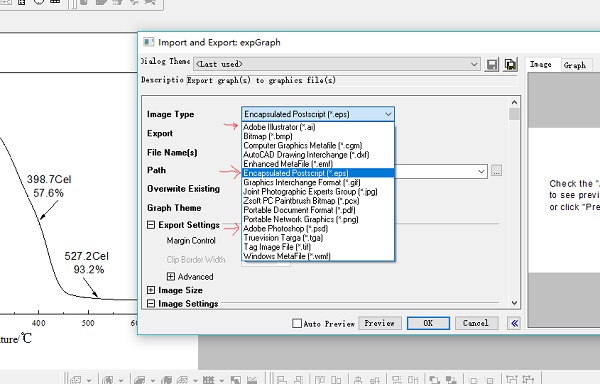This screenshot has width=600, height=384.
Task: Click the 398.7Cel annotation in the graph
Action: [x=49, y=179]
